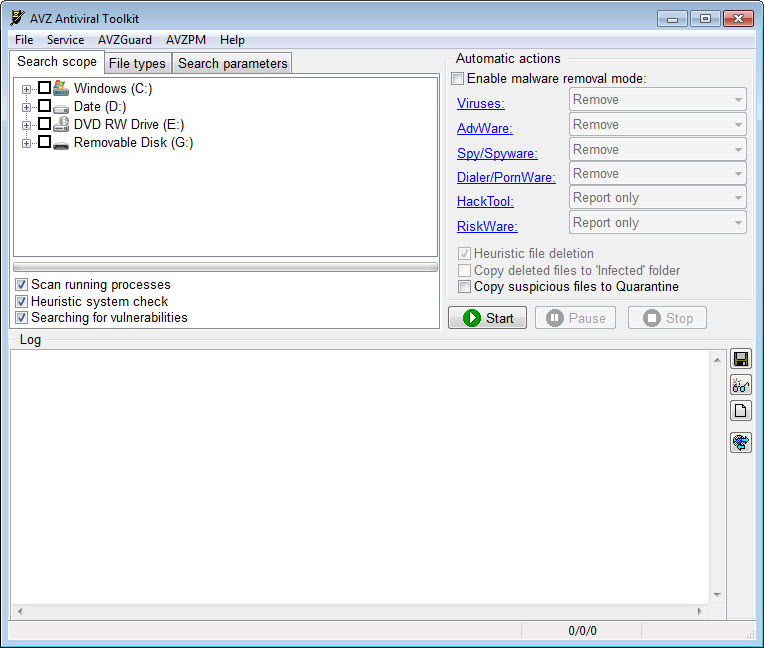Open the Help menu
This screenshot has height=648, width=764.
tap(232, 40)
